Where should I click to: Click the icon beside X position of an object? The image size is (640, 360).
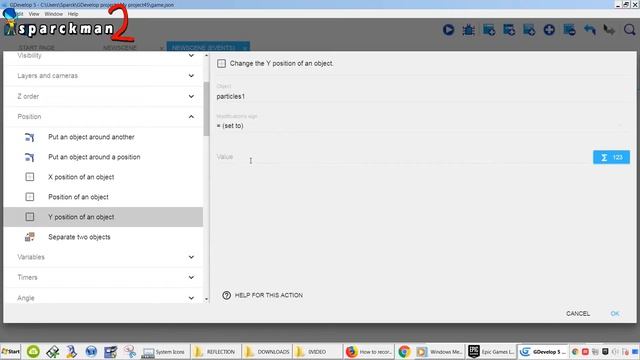click(x=29, y=177)
